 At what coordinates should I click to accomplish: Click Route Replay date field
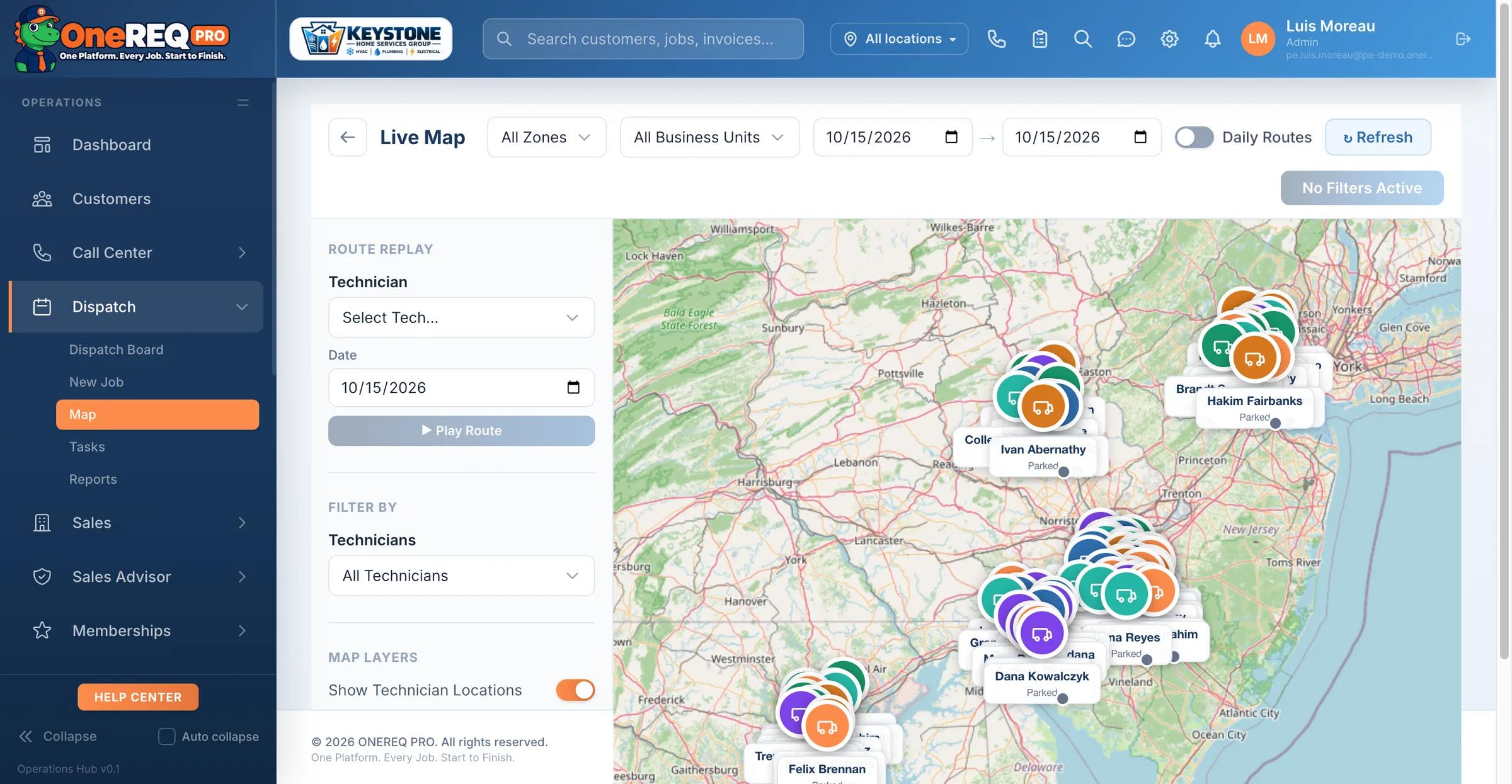(461, 388)
